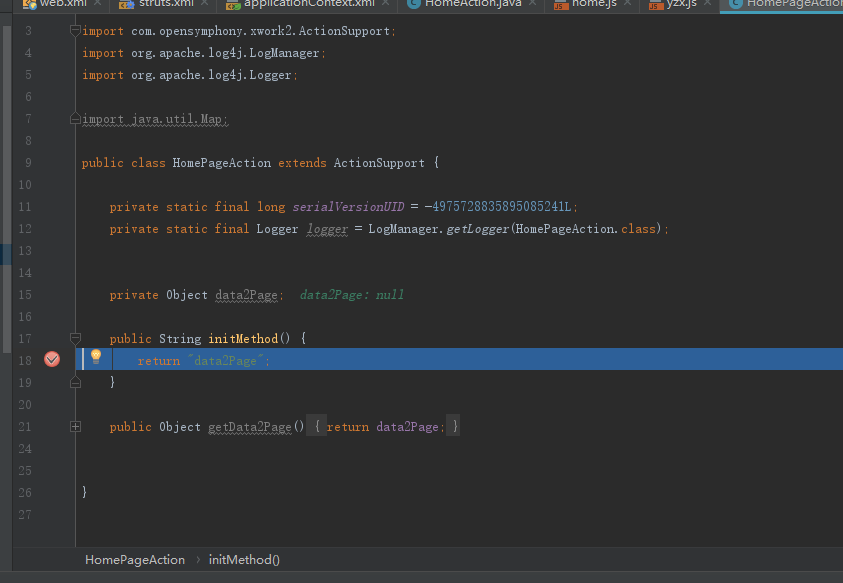Expand the getData2Page method fold
843x583 pixels.
tap(74, 426)
